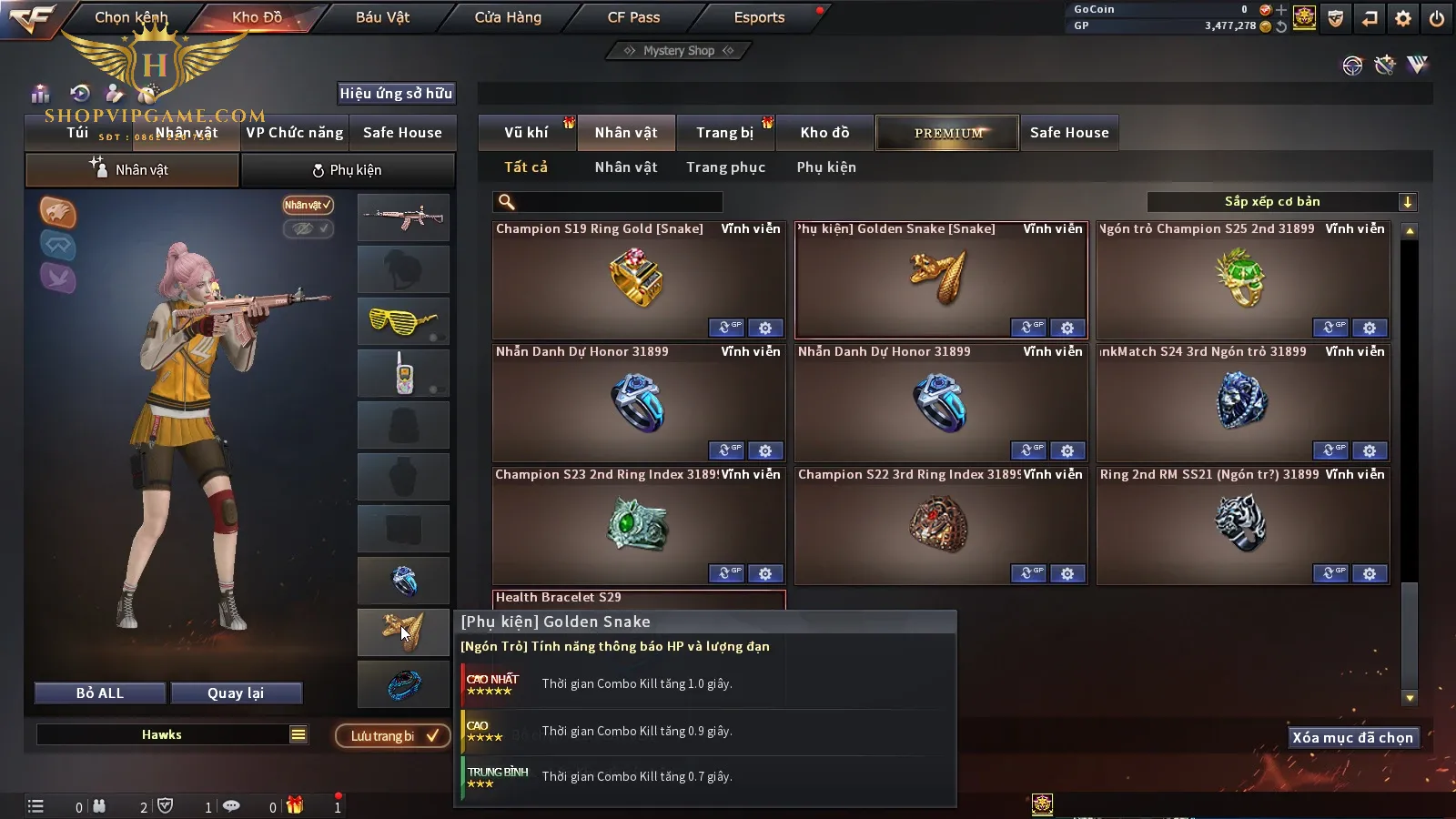This screenshot has height=819, width=1456.
Task: Click the Bỏ ALL button
Action: click(x=100, y=693)
